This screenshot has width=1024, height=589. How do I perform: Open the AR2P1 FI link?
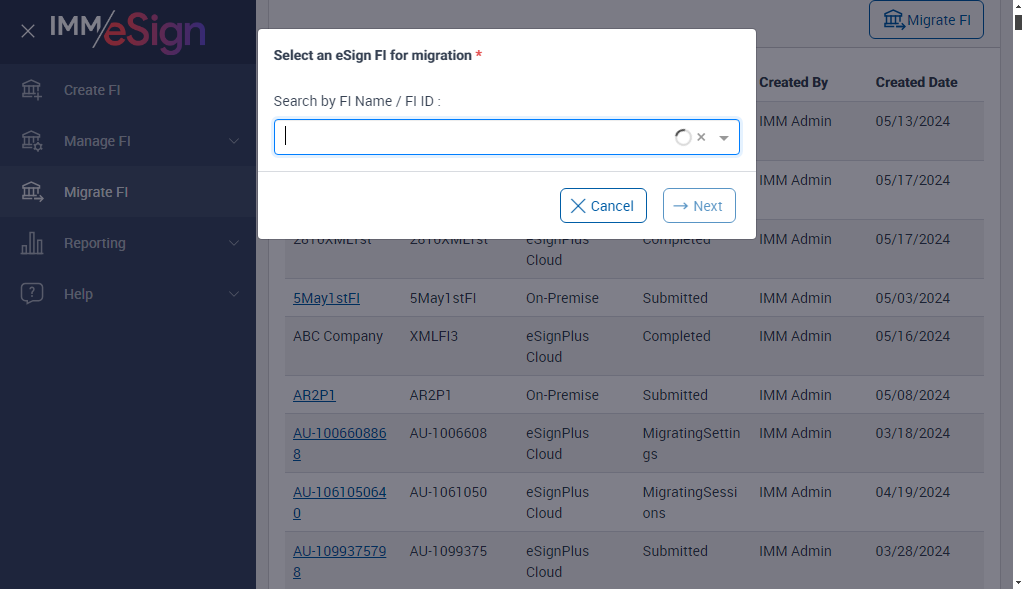click(x=314, y=395)
